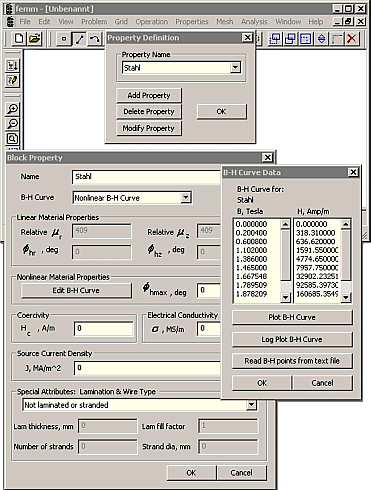Image resolution: width=371 pixels, height=490 pixels.
Task: Click the femm document icon beside File menu
Action: click(11, 22)
